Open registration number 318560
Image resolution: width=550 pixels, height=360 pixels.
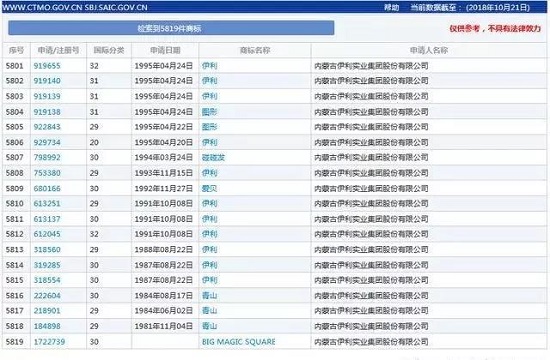pyautogui.click(x=47, y=249)
